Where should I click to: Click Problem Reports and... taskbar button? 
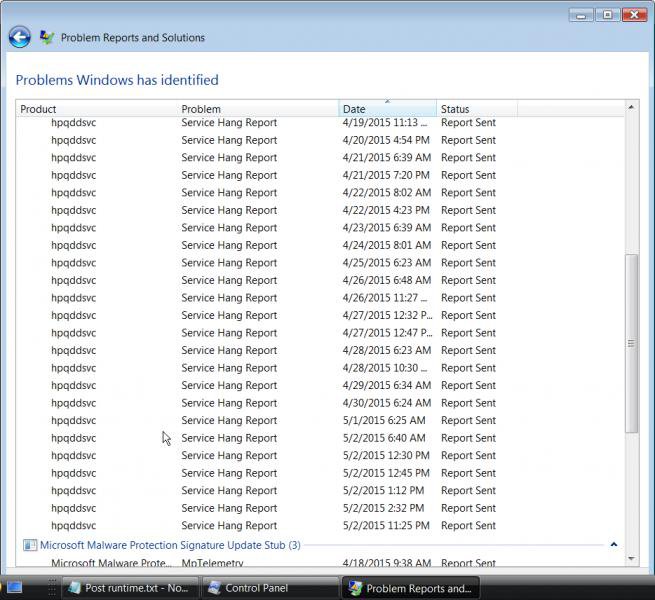pyautogui.click(x=411, y=588)
